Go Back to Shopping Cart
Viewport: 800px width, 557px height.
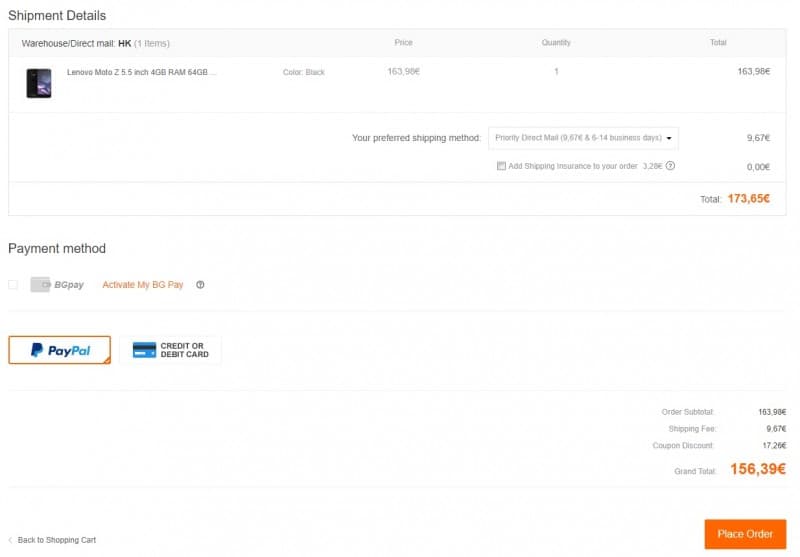click(57, 540)
